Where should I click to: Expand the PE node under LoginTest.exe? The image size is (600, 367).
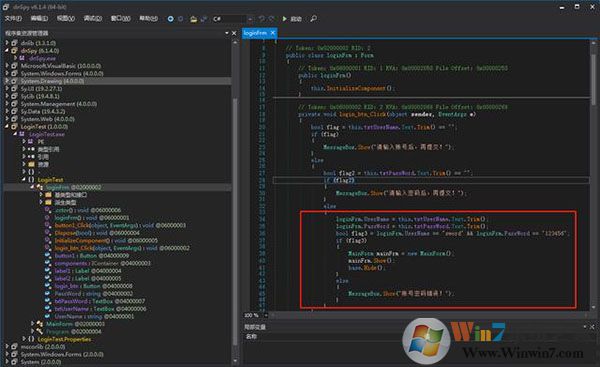pos(24,142)
